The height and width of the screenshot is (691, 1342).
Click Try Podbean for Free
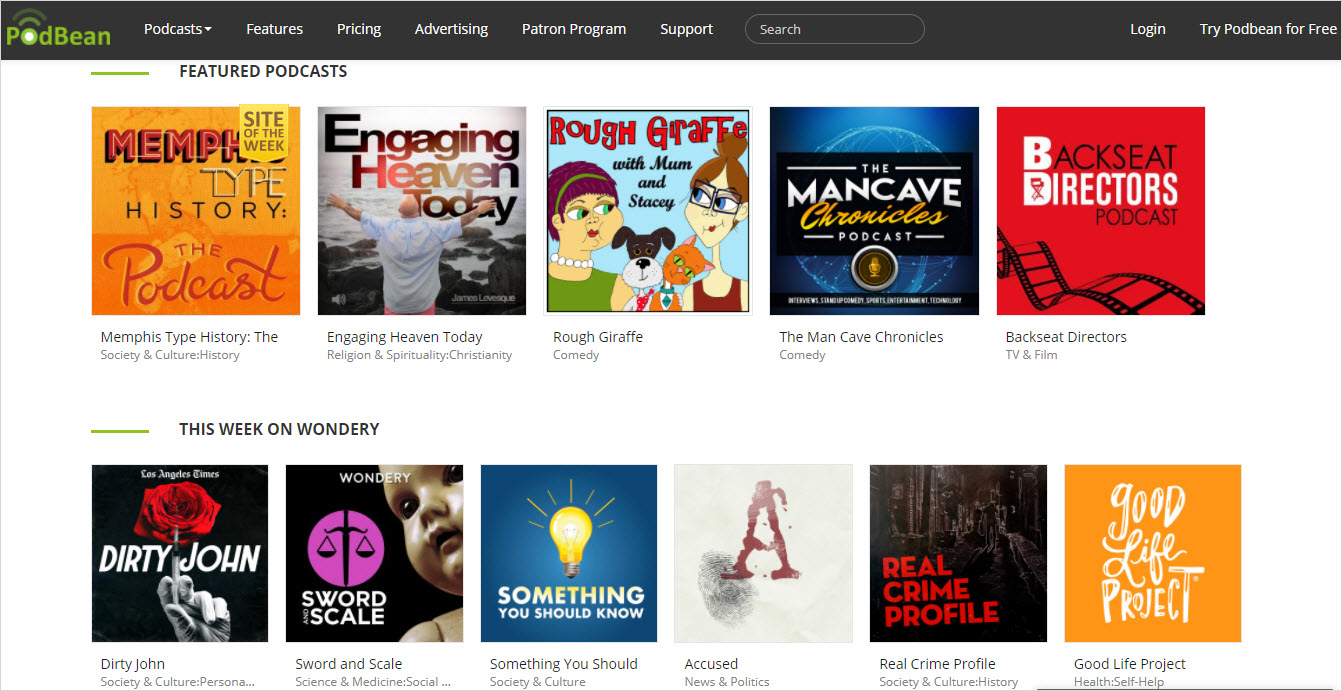tap(1268, 29)
